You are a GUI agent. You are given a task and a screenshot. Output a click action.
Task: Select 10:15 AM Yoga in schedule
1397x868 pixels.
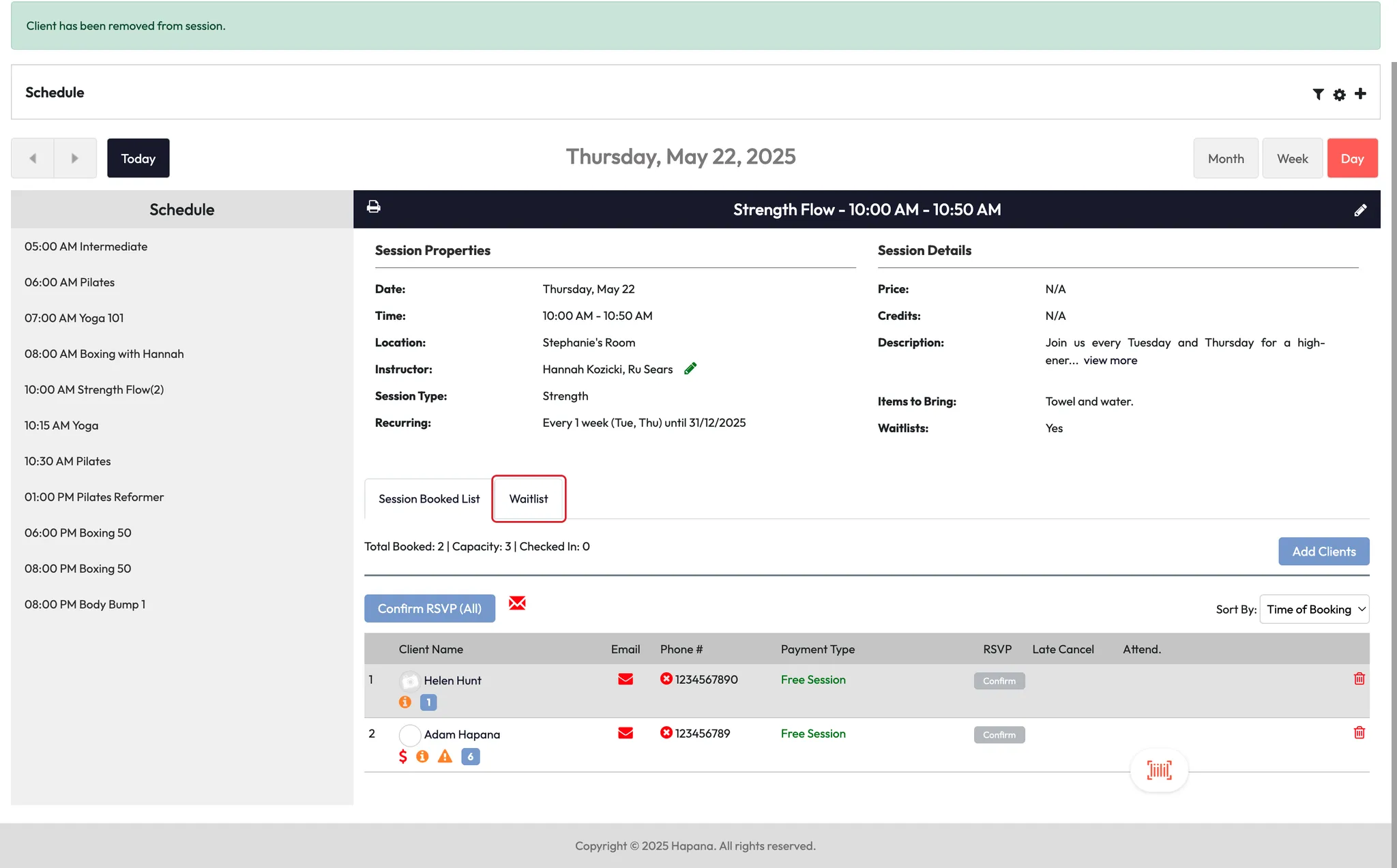tap(61, 425)
